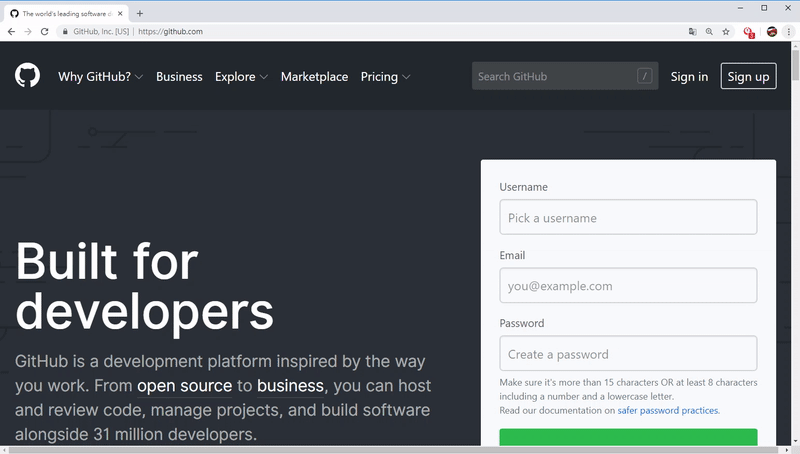Click the Sign in link
Screen dimensions: 800x454
pos(689,77)
